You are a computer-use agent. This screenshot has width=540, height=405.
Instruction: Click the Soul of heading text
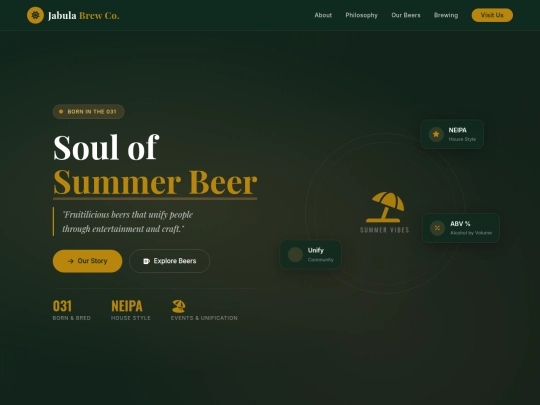point(106,147)
